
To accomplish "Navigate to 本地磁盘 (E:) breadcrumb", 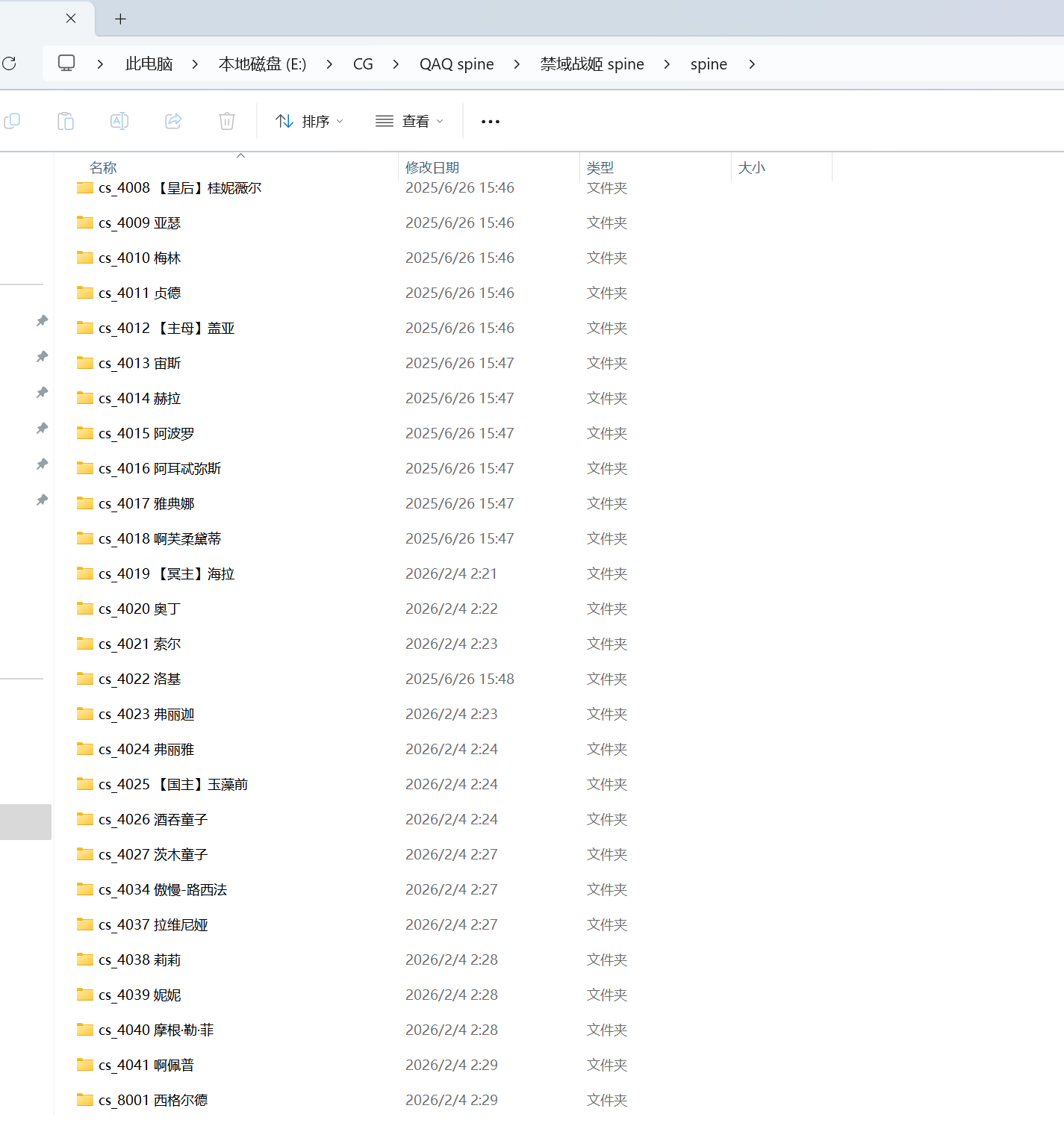I will point(262,64).
